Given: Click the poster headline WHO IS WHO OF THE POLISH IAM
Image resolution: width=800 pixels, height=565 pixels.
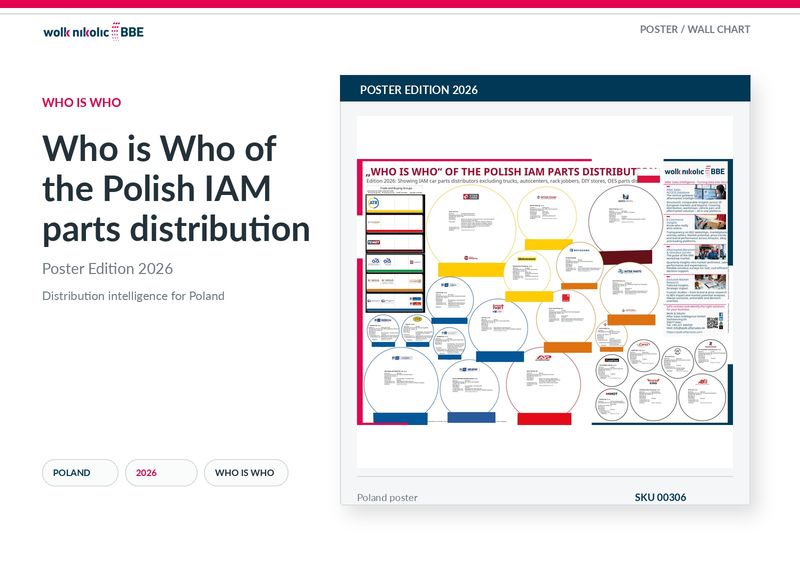Looking at the screenshot, I should coord(513,171).
